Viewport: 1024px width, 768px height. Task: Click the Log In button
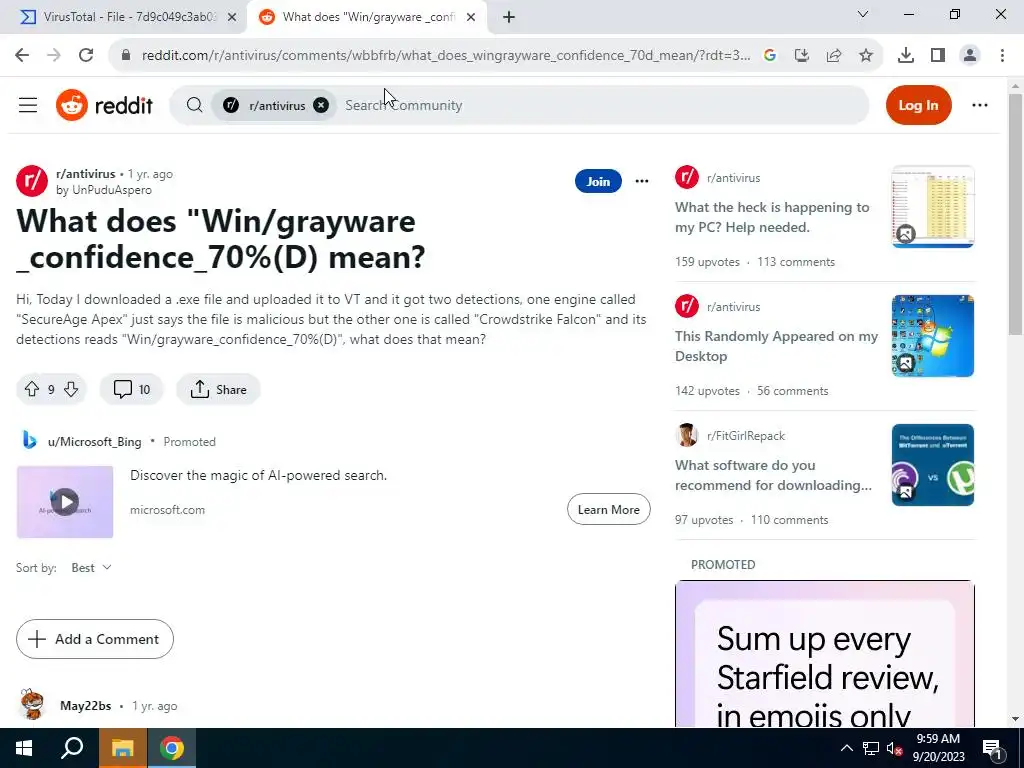918,105
